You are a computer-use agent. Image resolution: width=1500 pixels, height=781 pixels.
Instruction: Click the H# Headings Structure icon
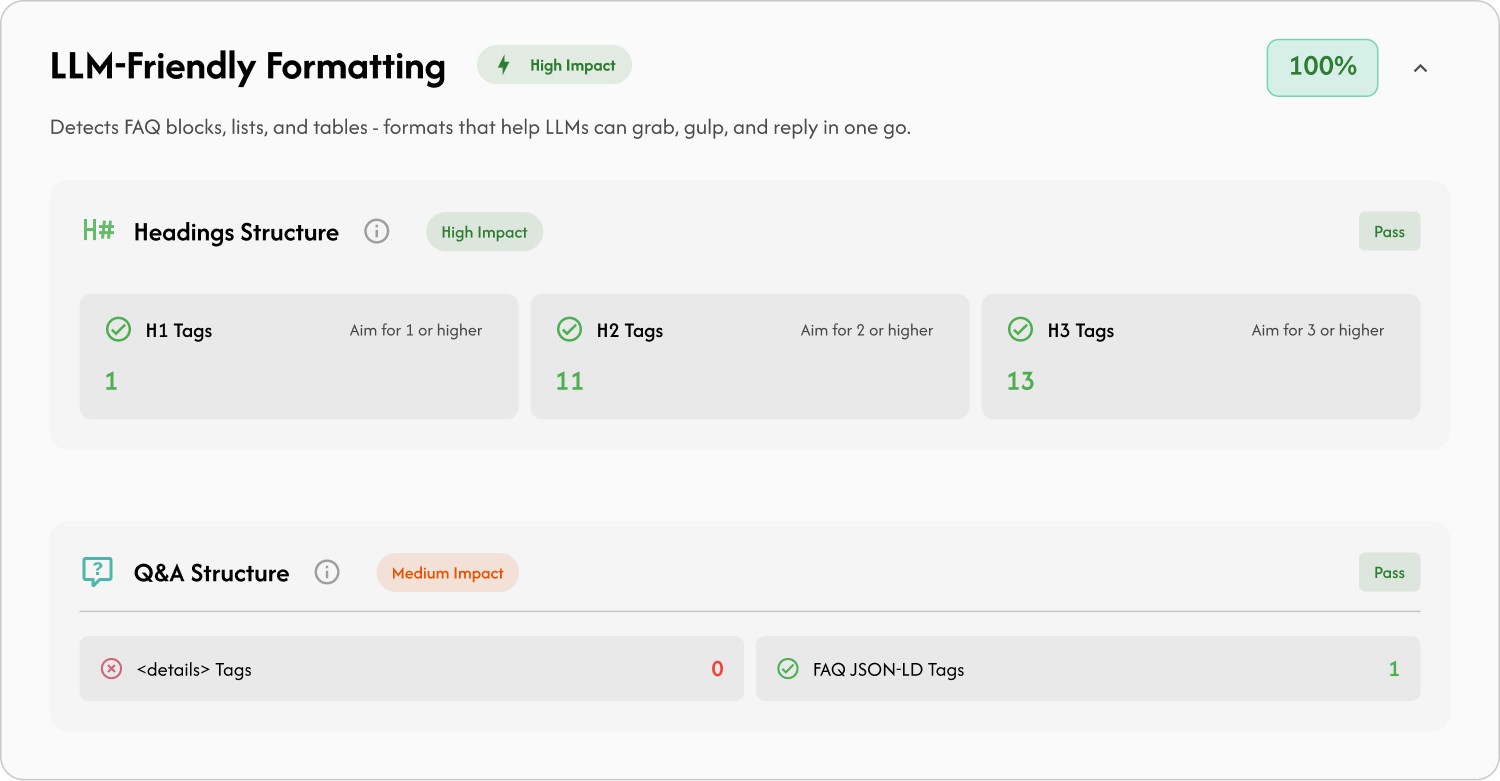point(97,231)
